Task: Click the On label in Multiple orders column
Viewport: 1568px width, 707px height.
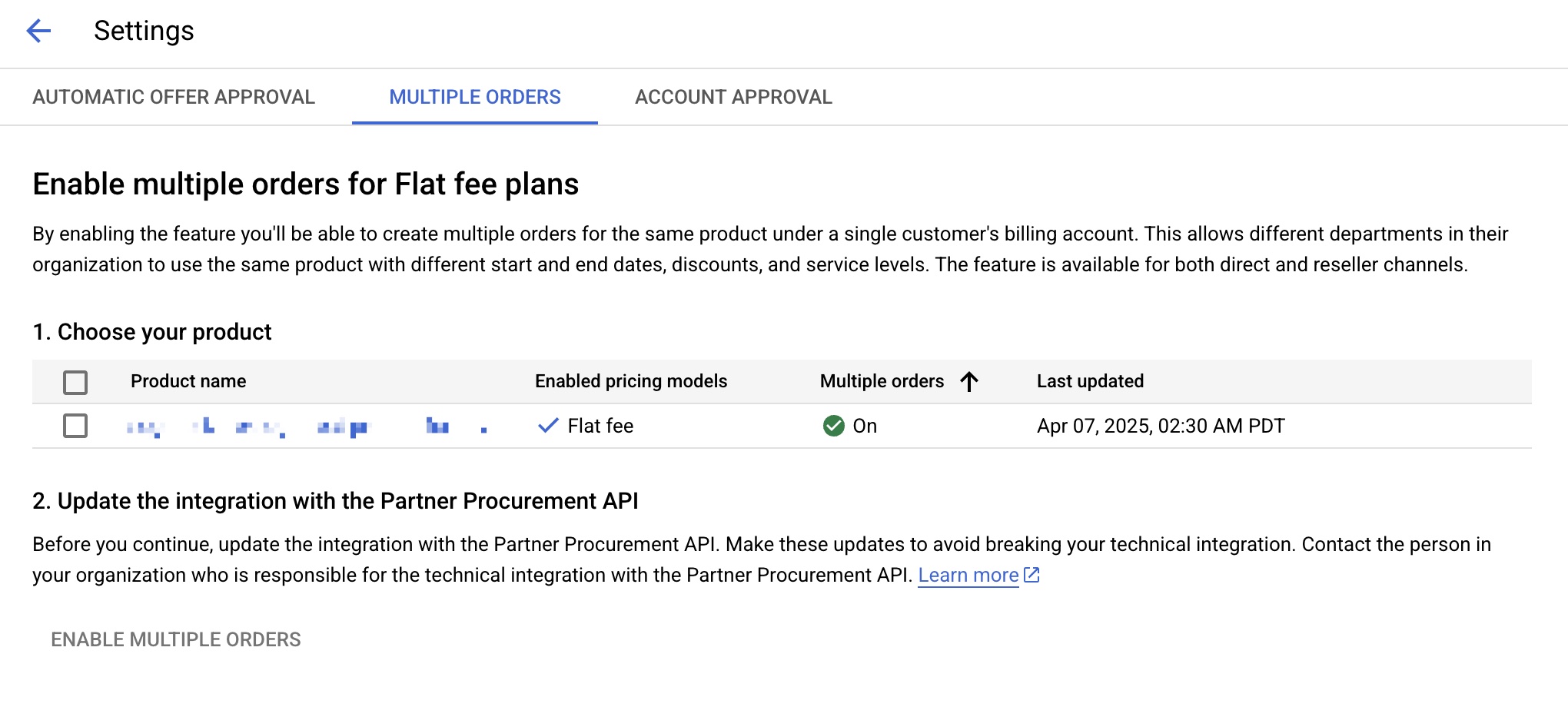Action: click(x=866, y=426)
